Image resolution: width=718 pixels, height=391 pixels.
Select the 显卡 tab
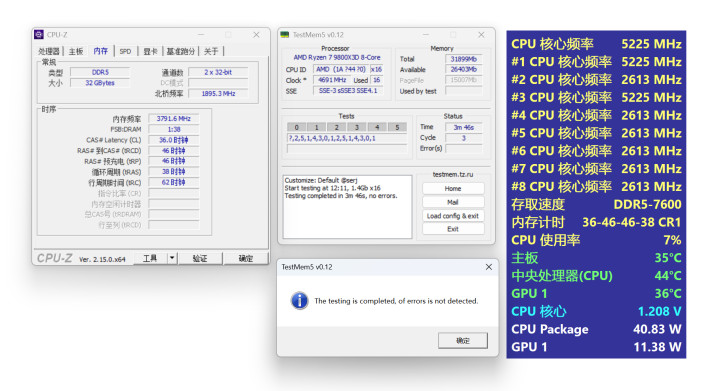(x=150, y=51)
